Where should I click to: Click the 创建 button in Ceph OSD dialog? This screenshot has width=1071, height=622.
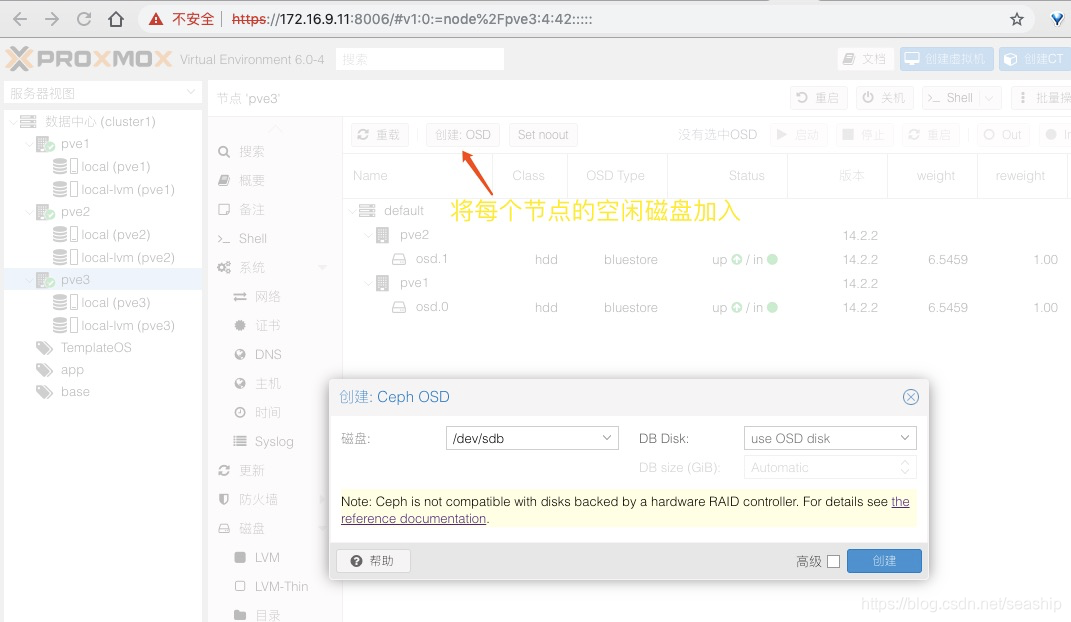click(x=884, y=561)
